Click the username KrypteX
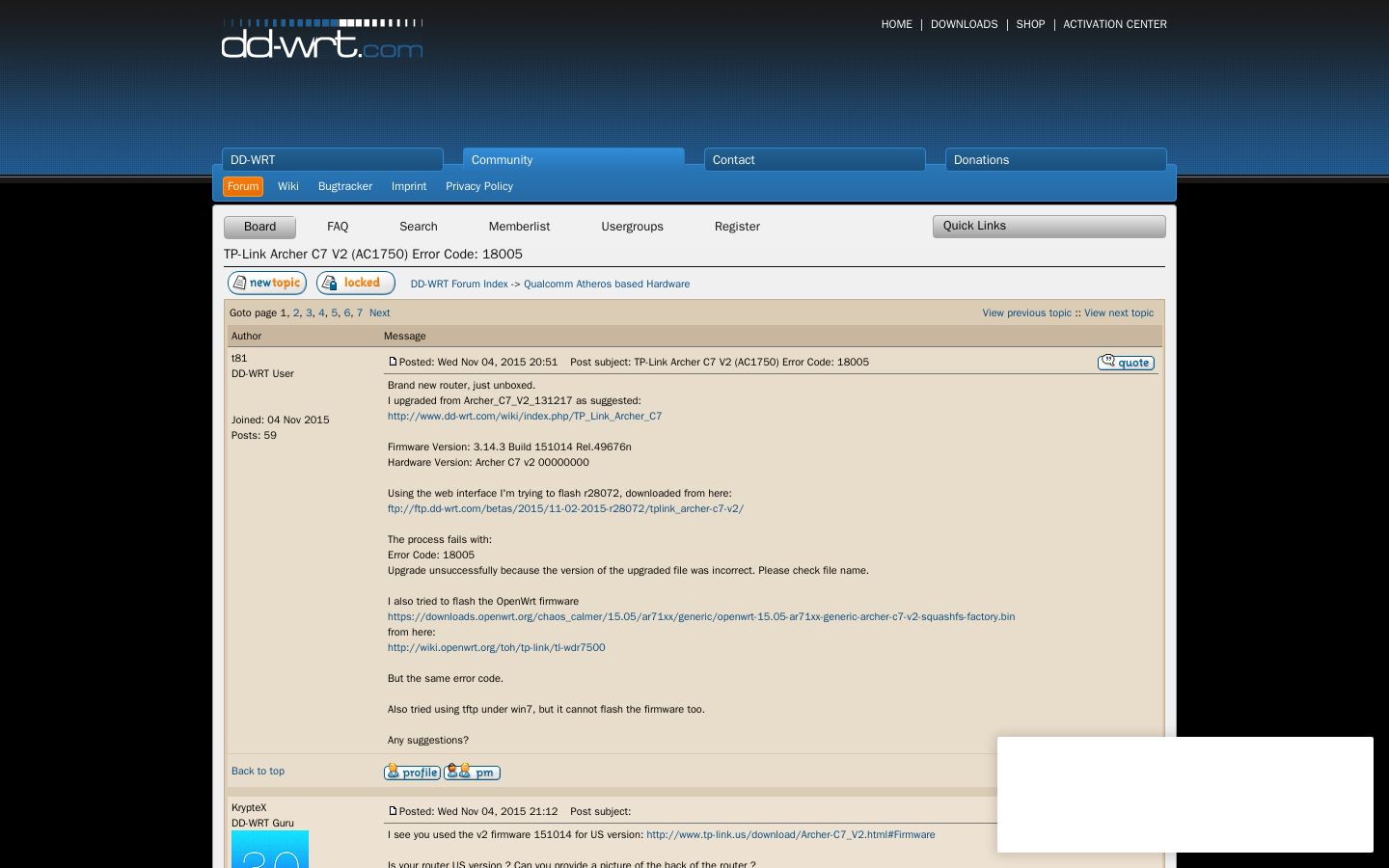Image resolution: width=1389 pixels, height=868 pixels. click(x=249, y=807)
